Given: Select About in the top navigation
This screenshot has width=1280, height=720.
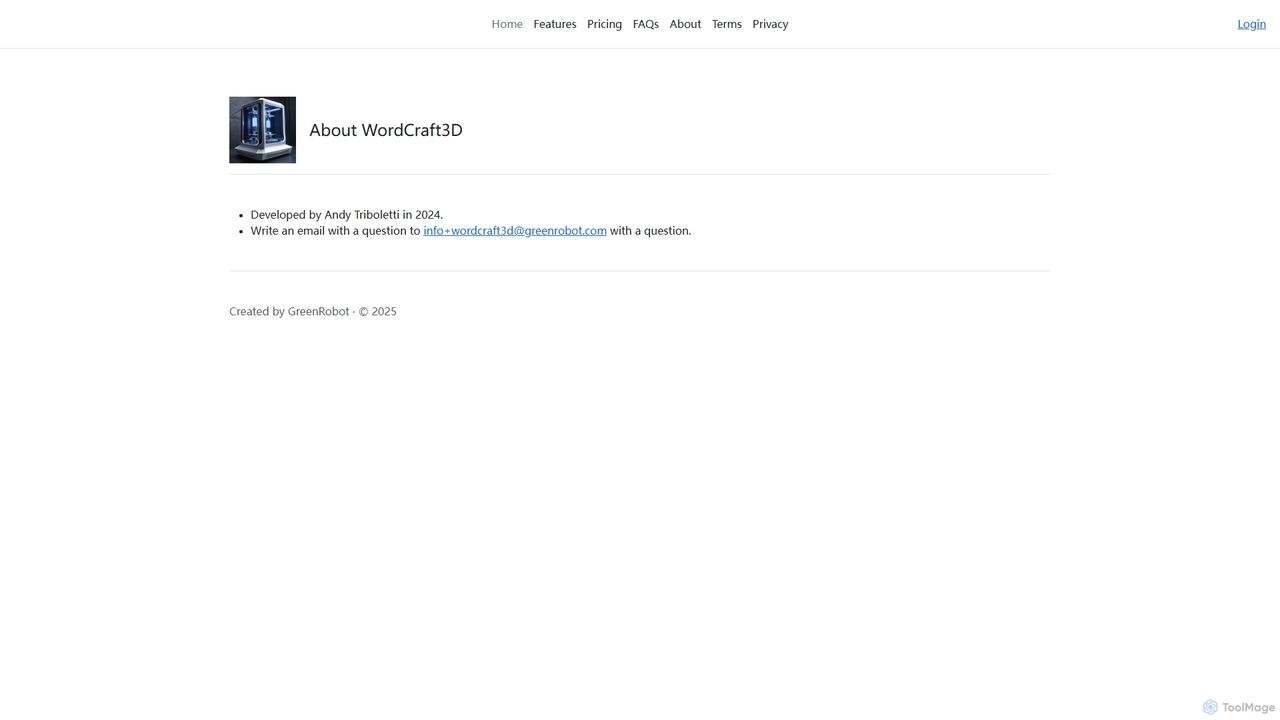Looking at the screenshot, I should coord(685,24).
